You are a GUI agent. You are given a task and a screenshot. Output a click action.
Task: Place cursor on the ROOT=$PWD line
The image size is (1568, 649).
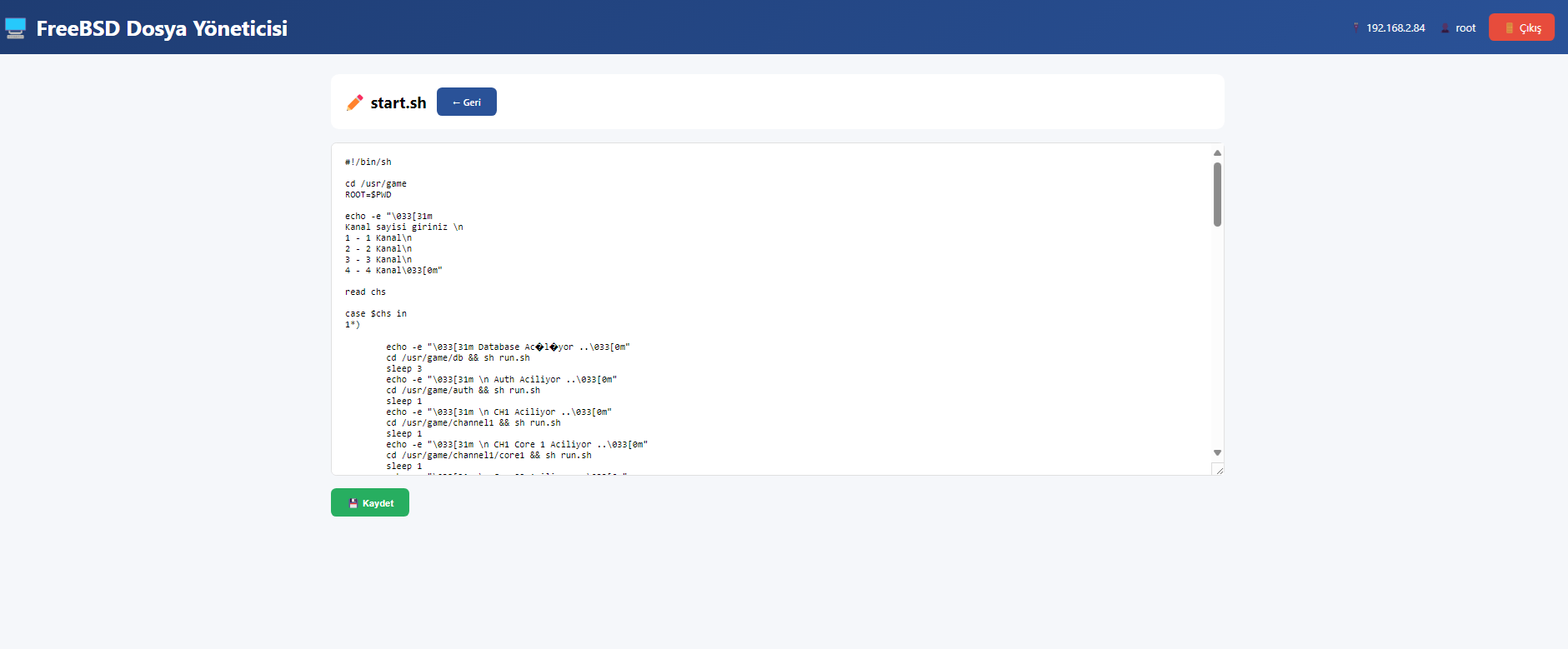(368, 194)
